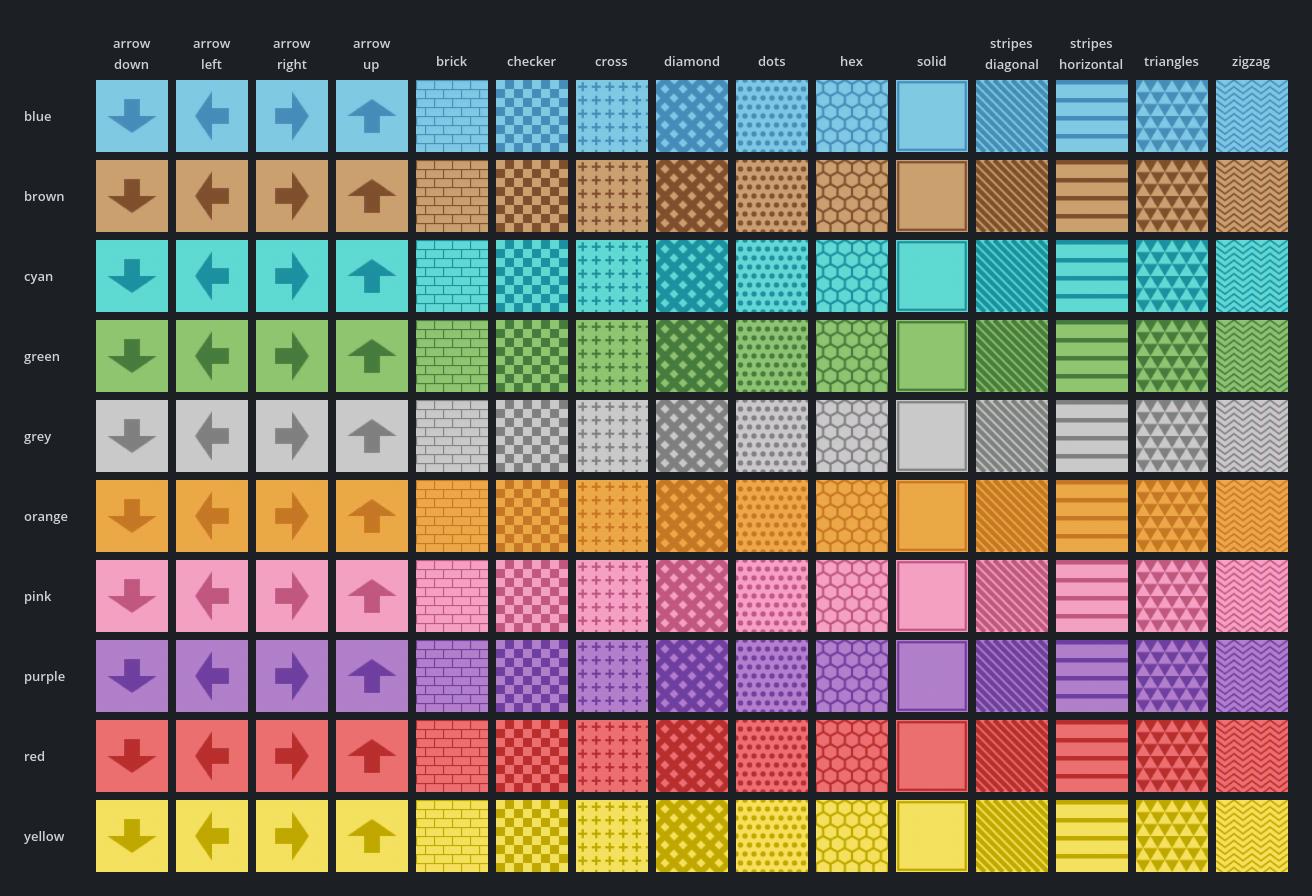Viewport: 1312px width, 896px height.
Task: Click the cyan solid swatch
Action: click(x=932, y=276)
